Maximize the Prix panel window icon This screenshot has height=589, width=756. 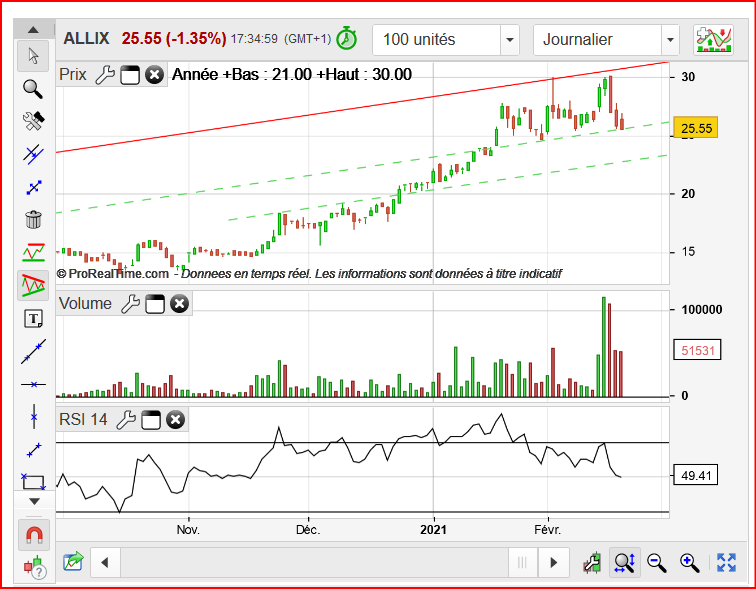point(130,75)
